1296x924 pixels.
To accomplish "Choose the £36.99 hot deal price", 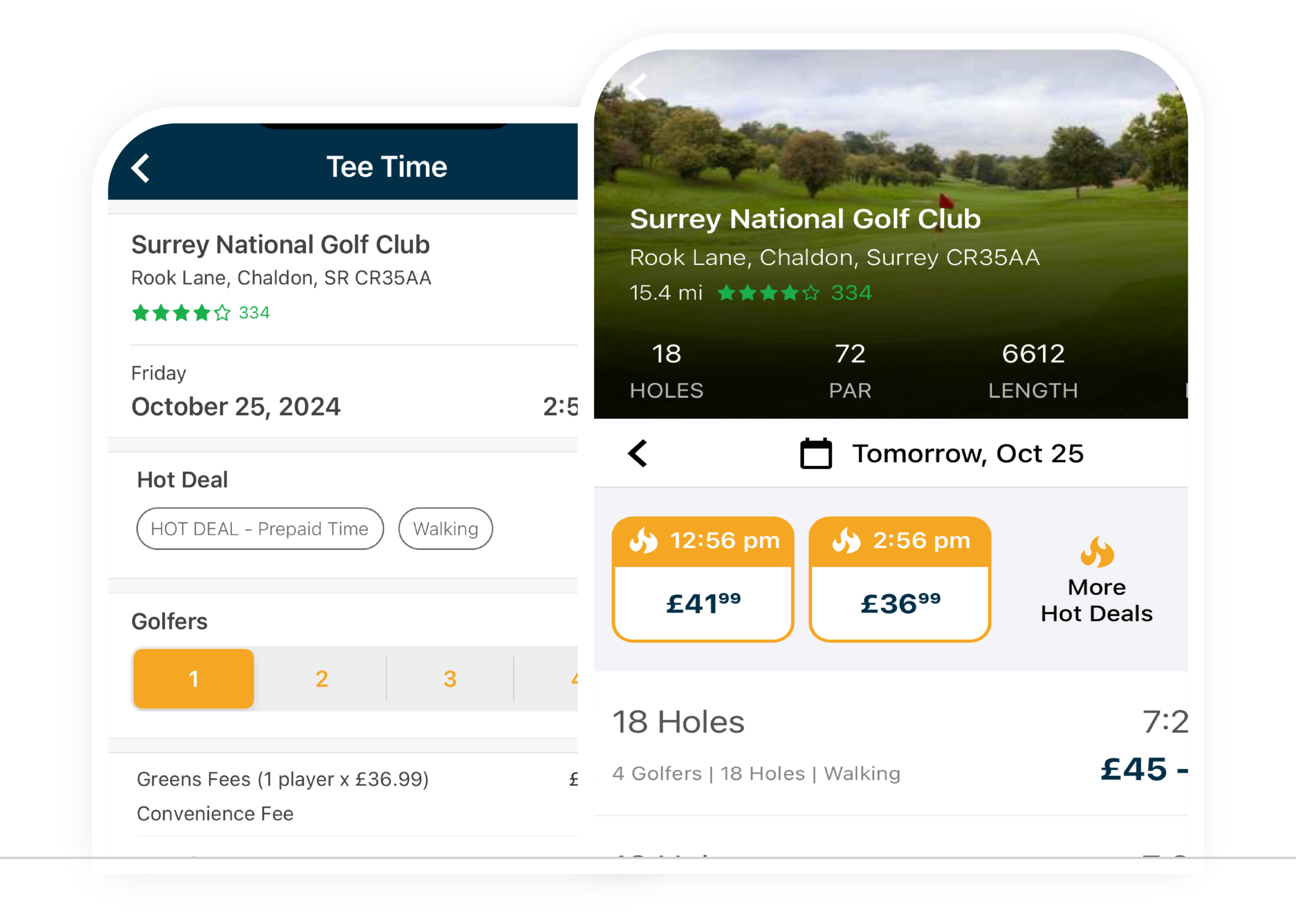I will pos(900,603).
